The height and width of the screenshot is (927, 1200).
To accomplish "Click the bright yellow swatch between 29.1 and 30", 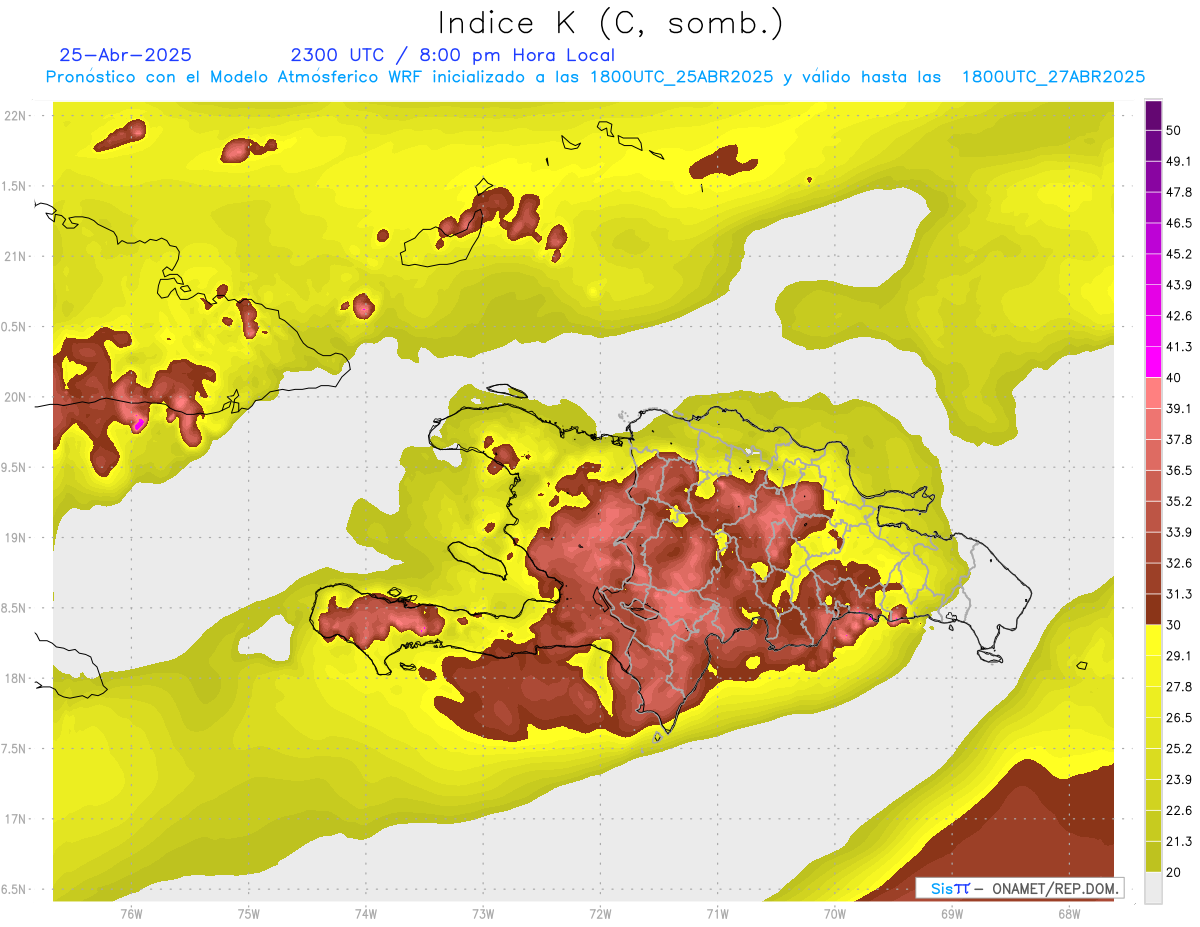I will click(x=1154, y=640).
